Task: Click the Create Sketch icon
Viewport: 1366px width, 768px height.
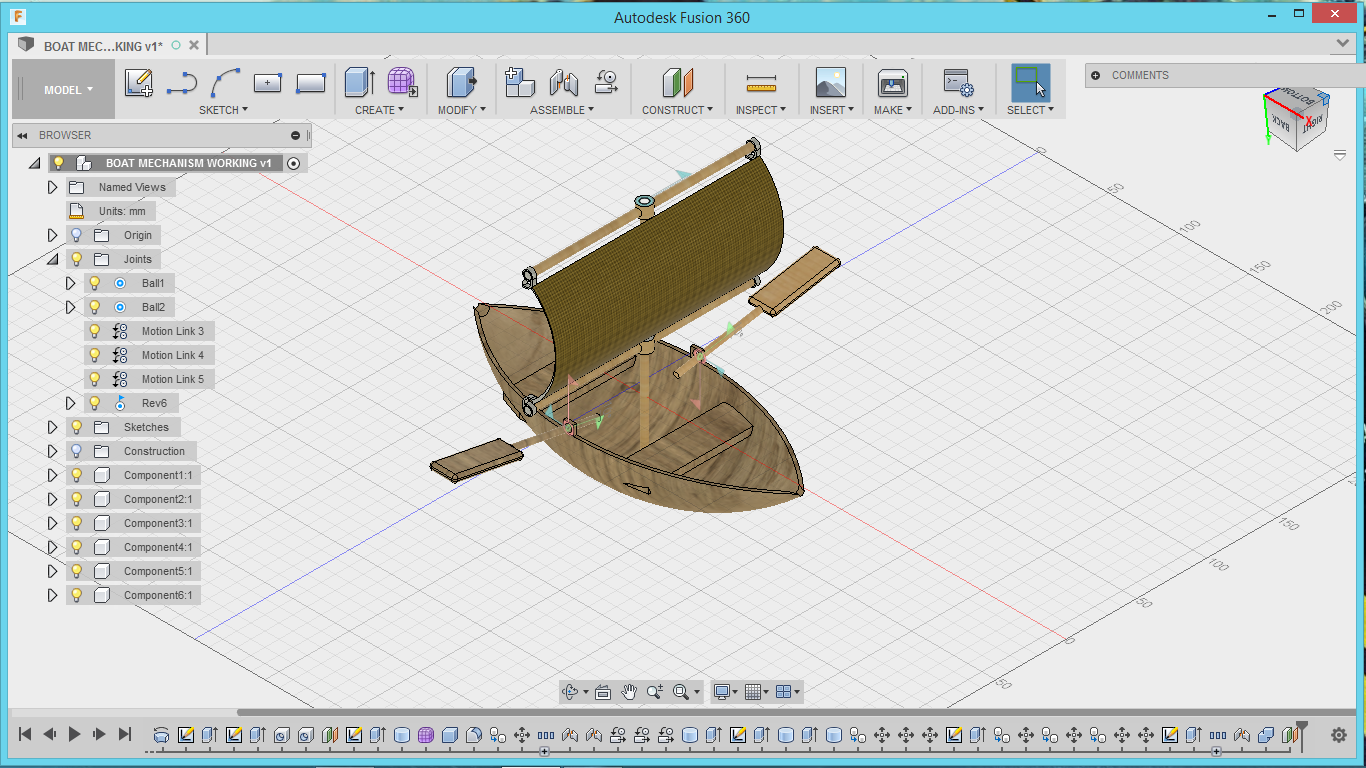Action: pos(139,83)
